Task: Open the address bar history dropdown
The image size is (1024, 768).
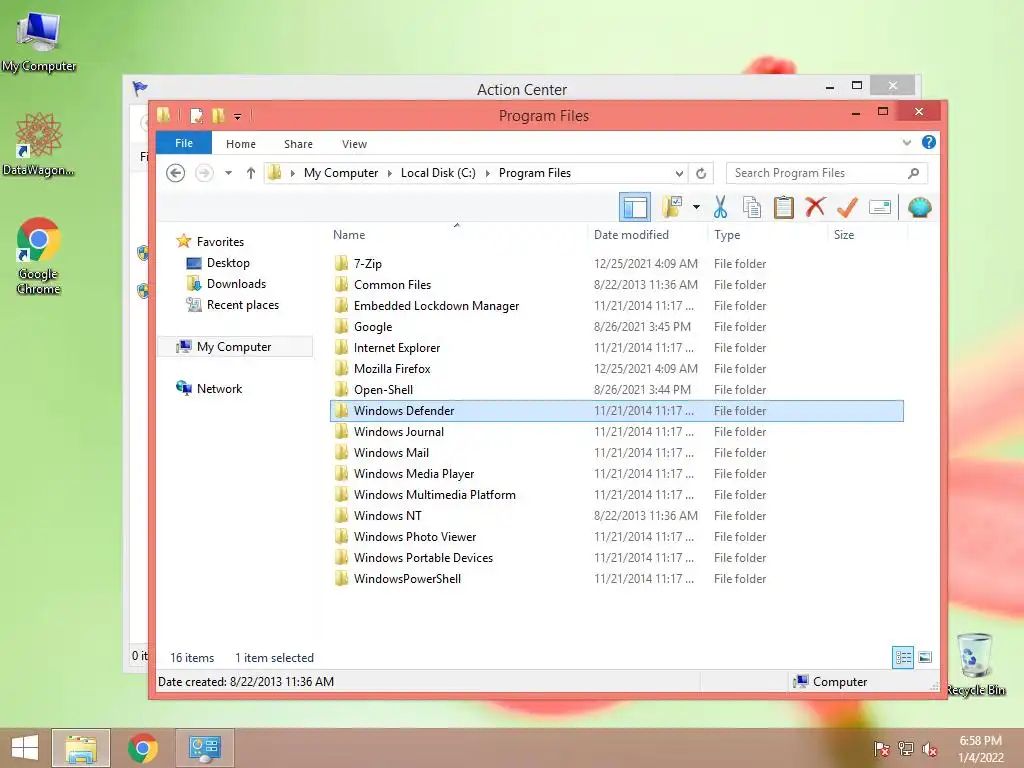Action: pyautogui.click(x=679, y=173)
